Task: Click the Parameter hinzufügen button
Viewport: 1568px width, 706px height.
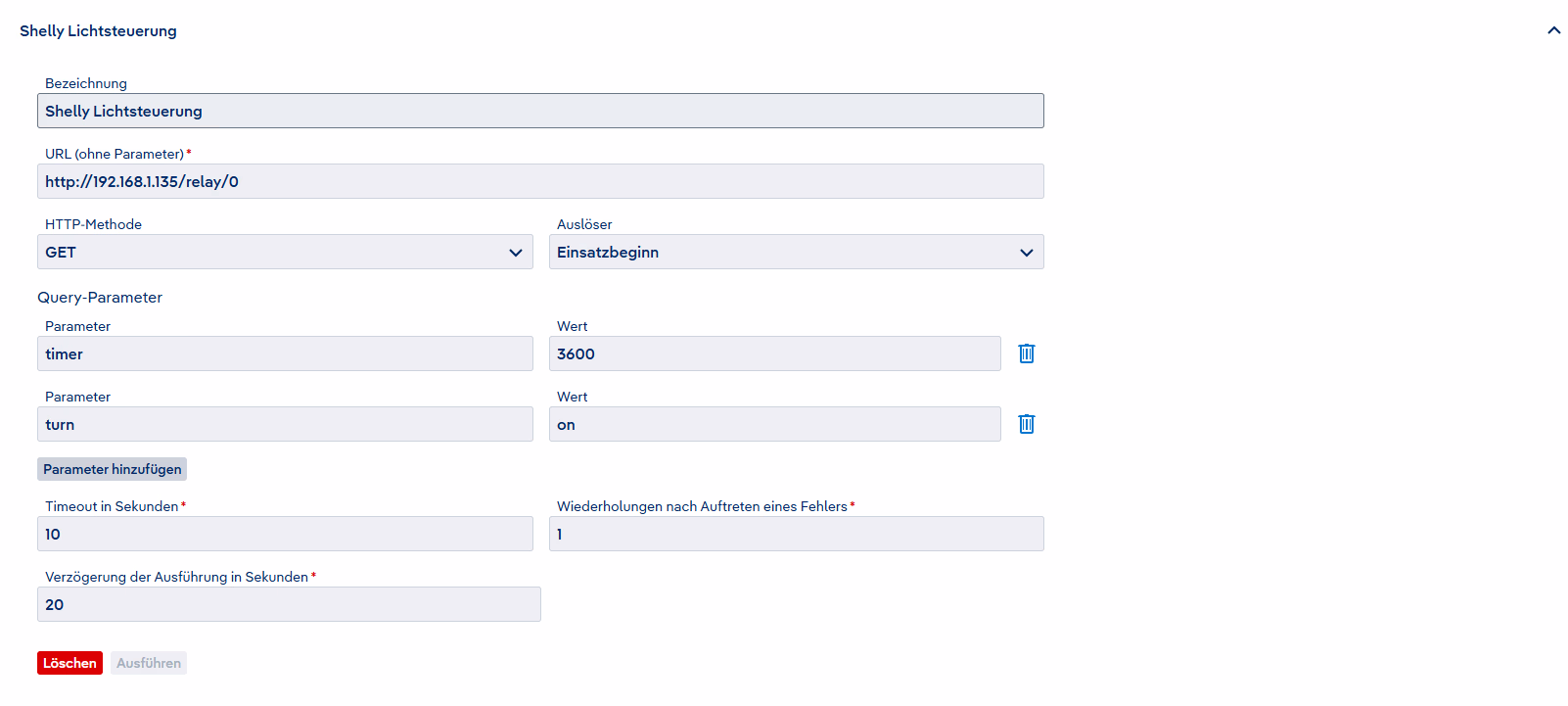Action: [113, 469]
